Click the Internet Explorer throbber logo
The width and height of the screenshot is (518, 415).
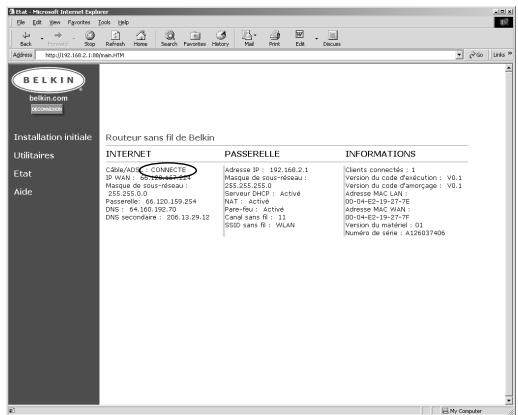[x=504, y=22]
